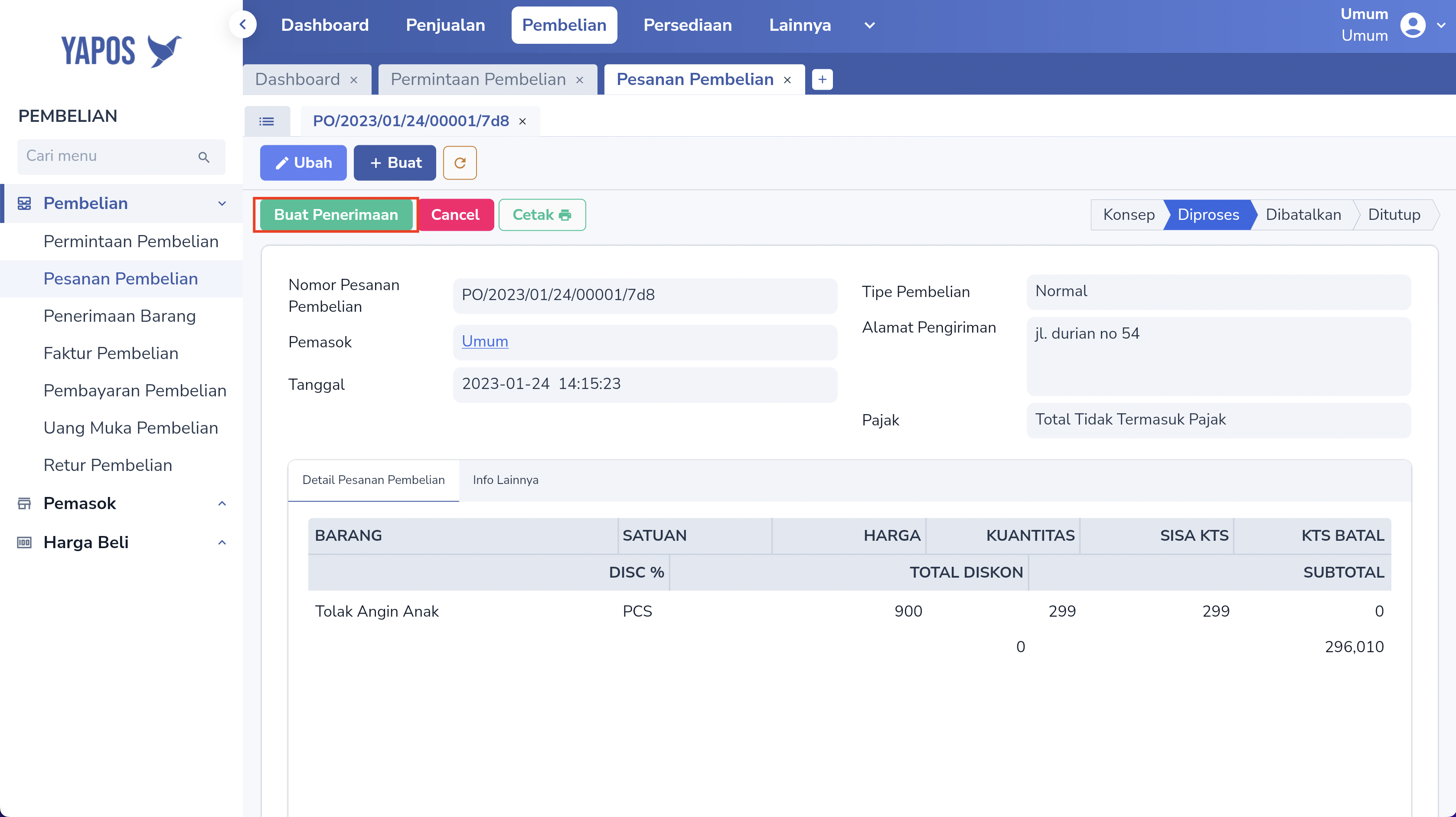Expand the Pemasok sidebar group
The image size is (1456, 817).
(222, 503)
